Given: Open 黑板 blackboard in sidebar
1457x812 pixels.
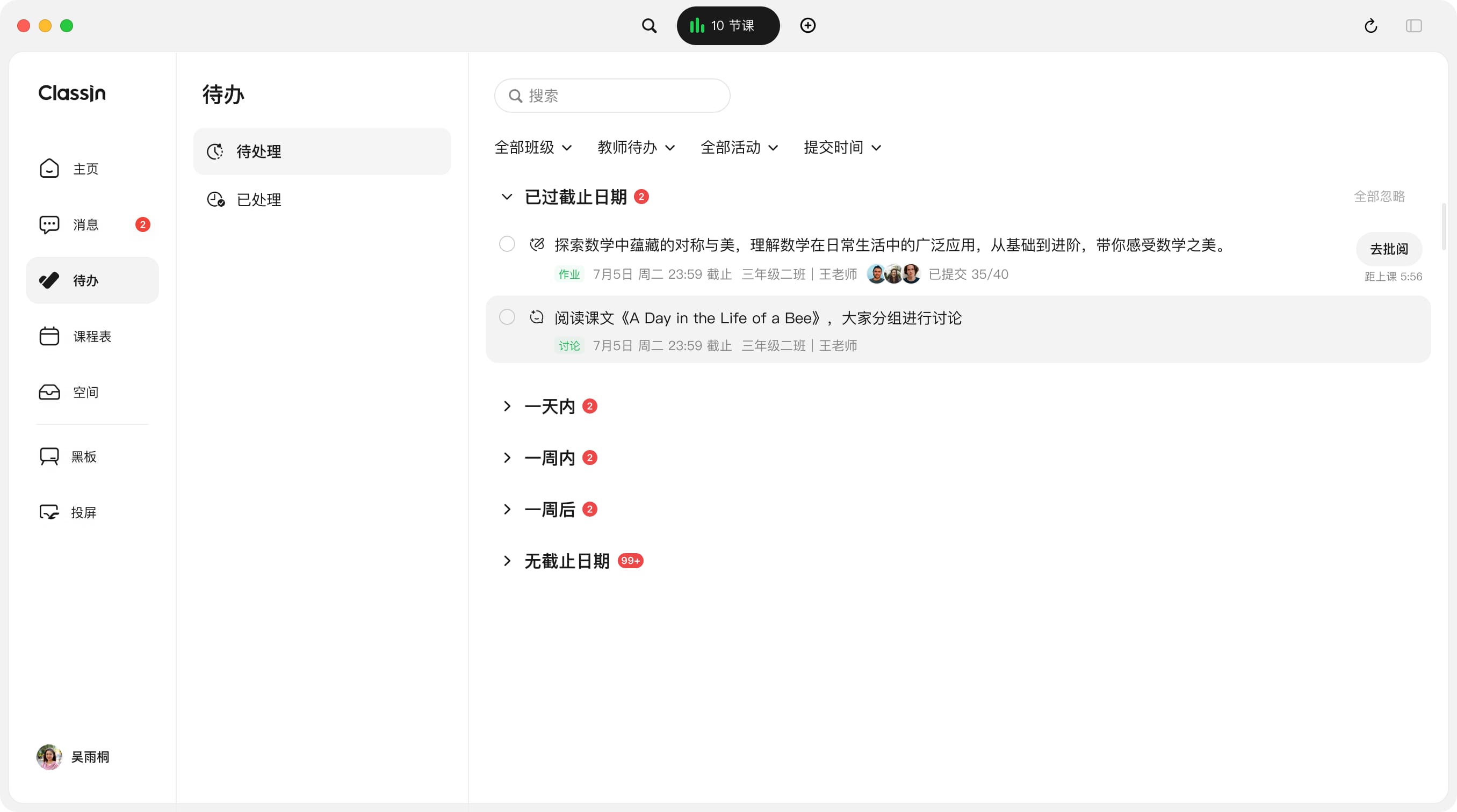Looking at the screenshot, I should 92,456.
